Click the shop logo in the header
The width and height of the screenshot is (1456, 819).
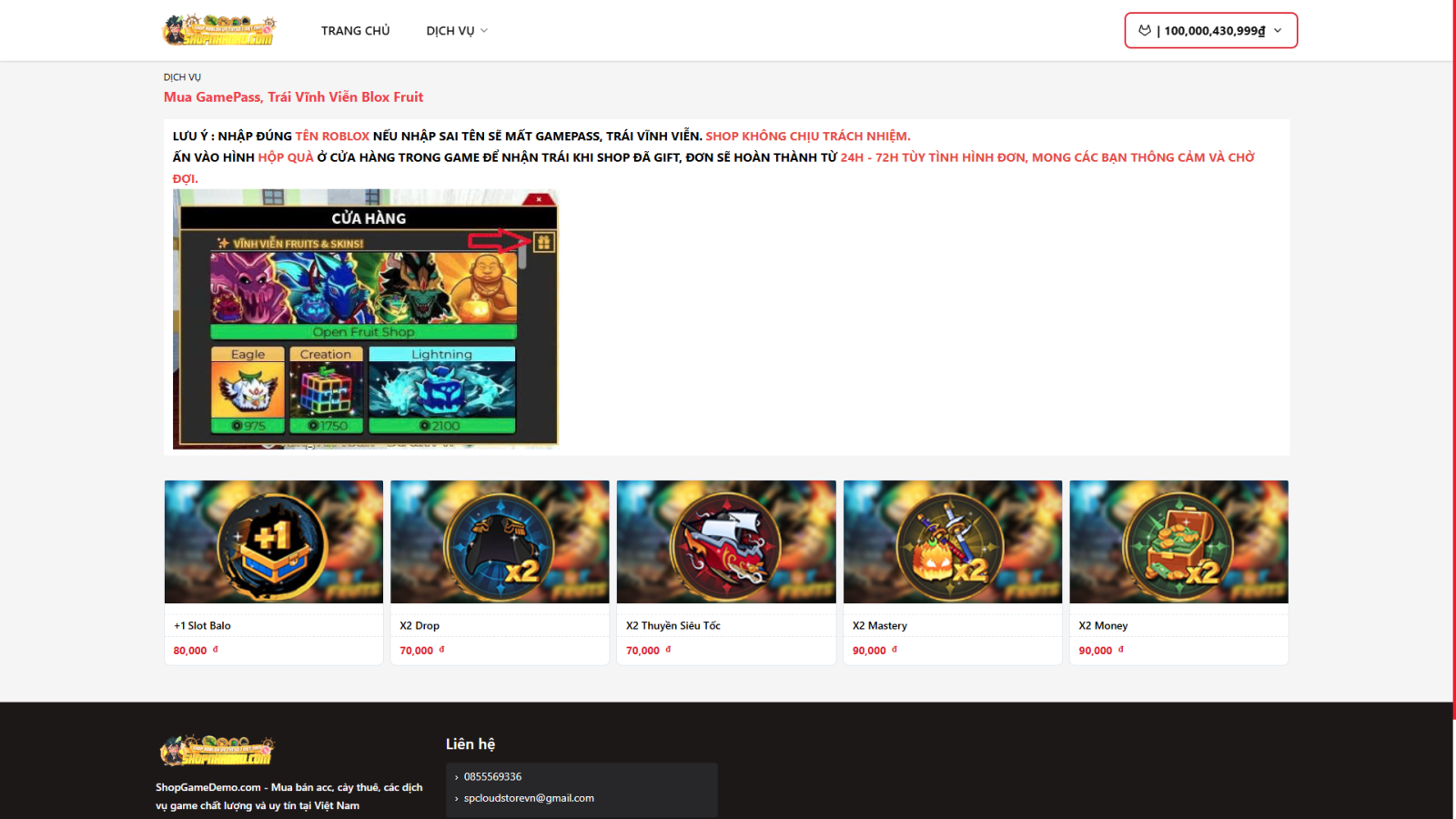[219, 30]
